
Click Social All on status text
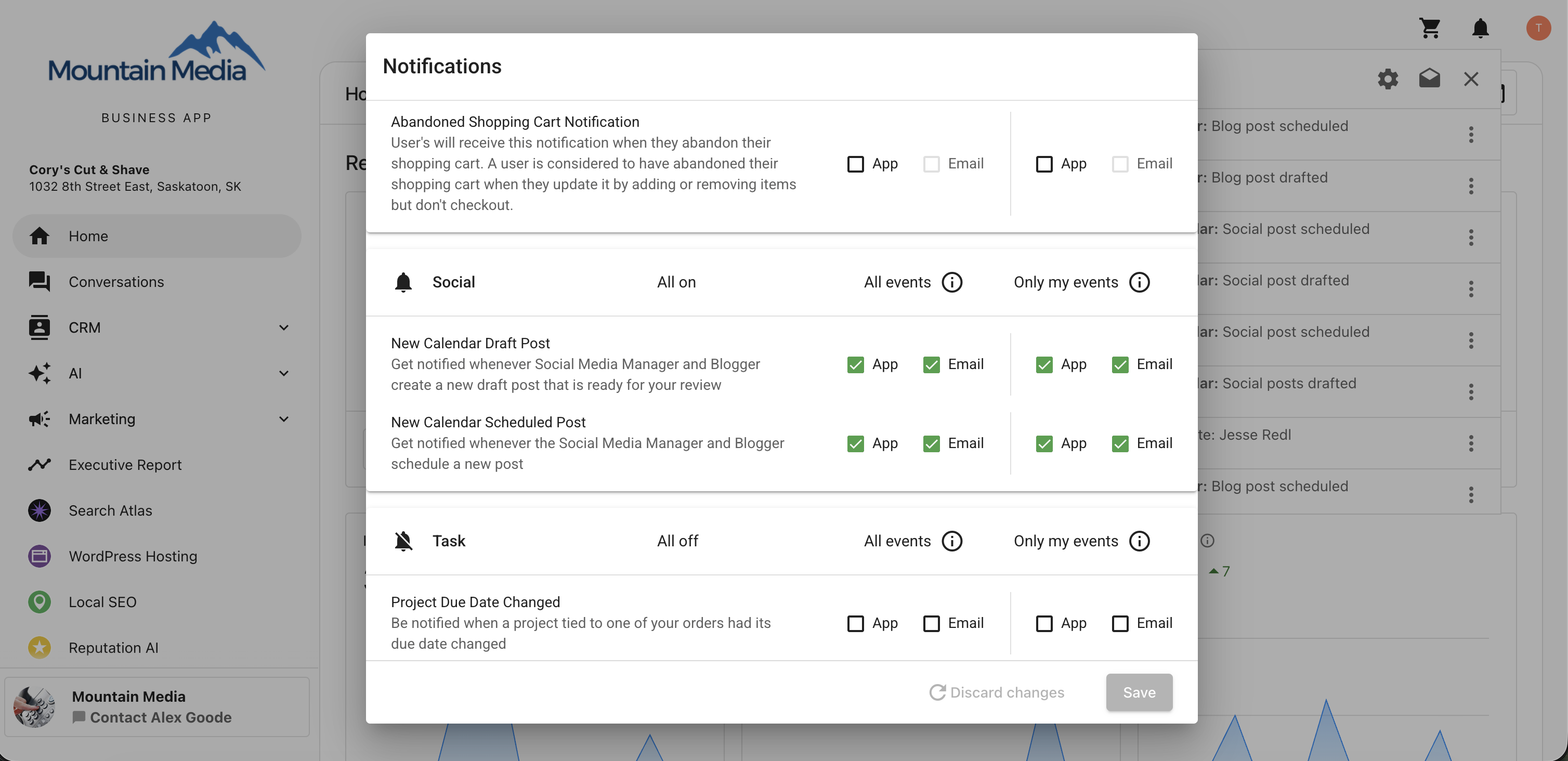point(676,282)
